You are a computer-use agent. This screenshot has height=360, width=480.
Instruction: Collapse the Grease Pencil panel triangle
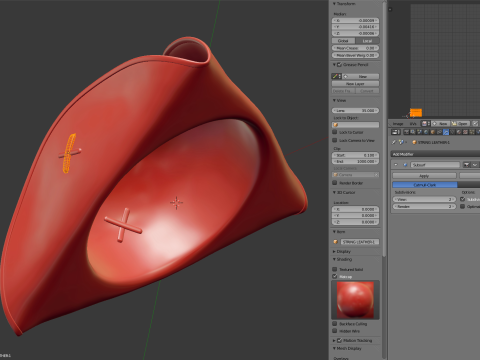click(x=334, y=65)
